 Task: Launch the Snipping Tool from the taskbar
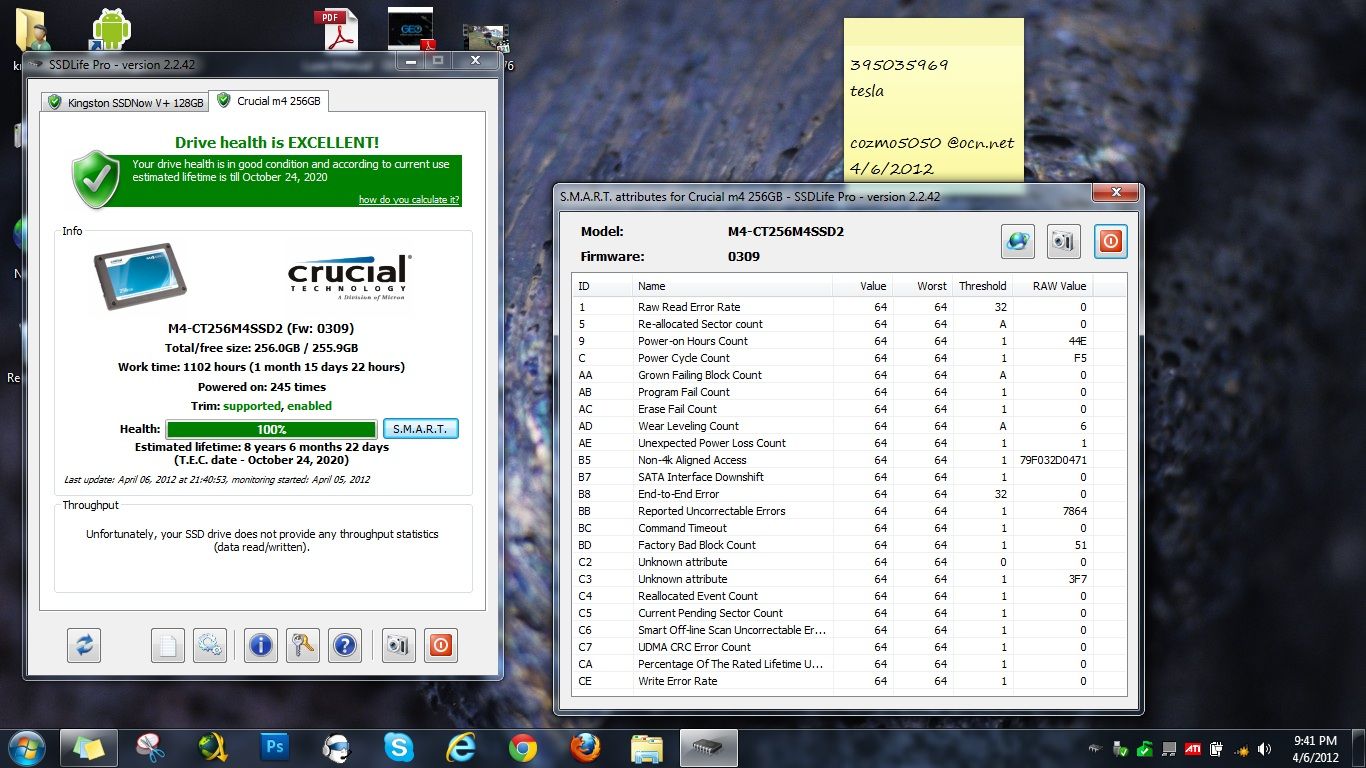[x=150, y=748]
